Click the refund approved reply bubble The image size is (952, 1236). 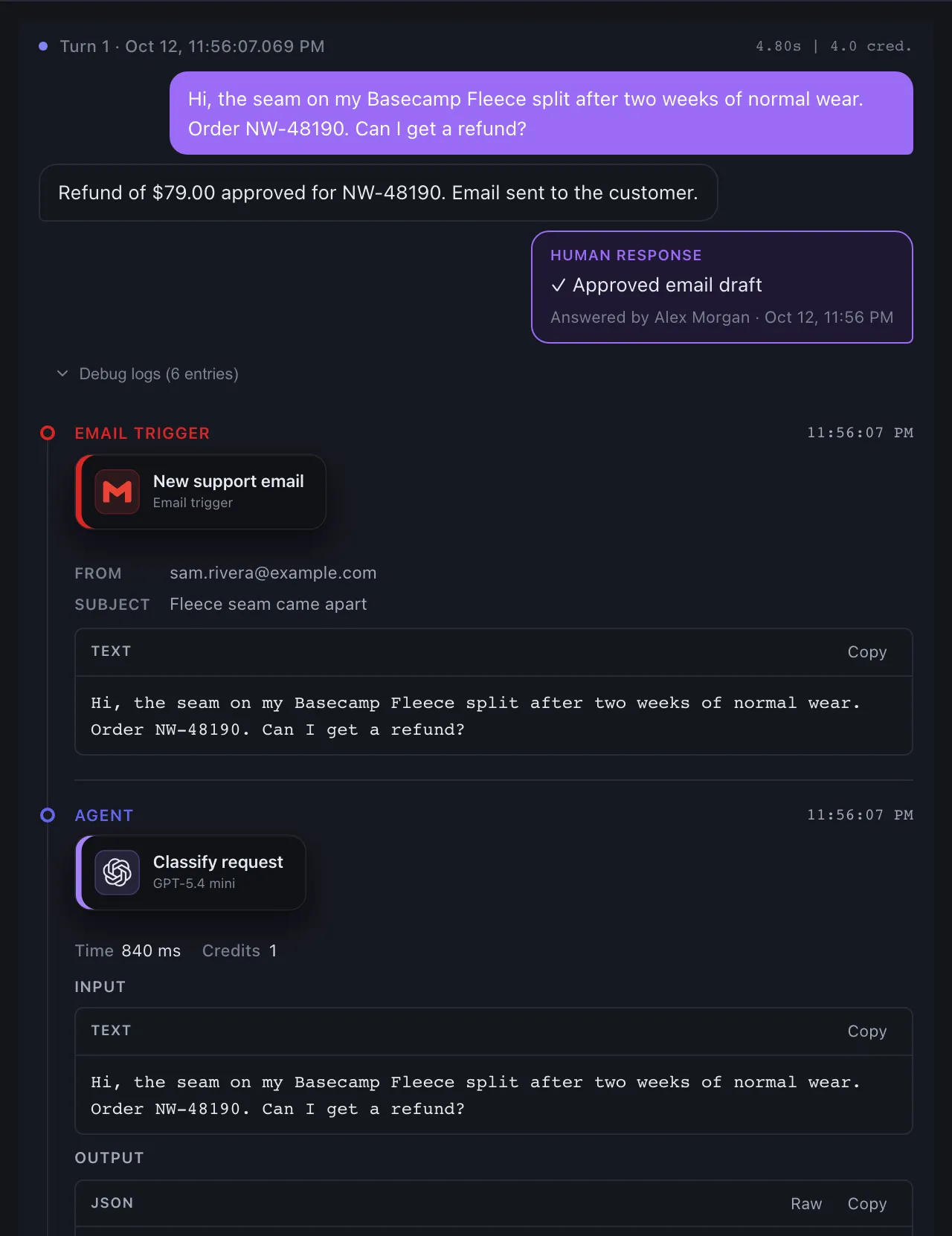[x=378, y=193]
